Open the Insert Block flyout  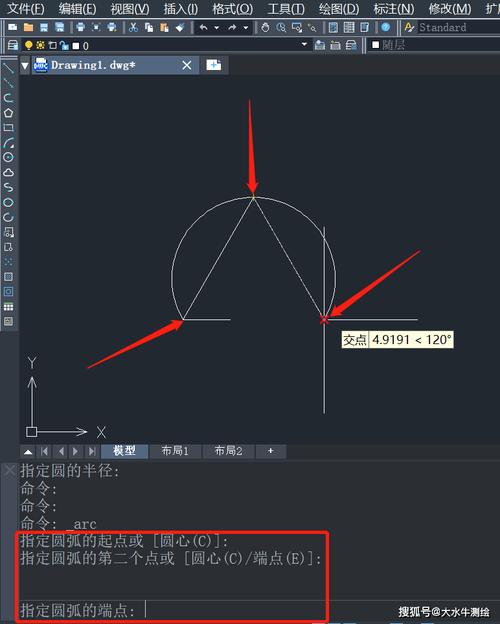[8, 232]
